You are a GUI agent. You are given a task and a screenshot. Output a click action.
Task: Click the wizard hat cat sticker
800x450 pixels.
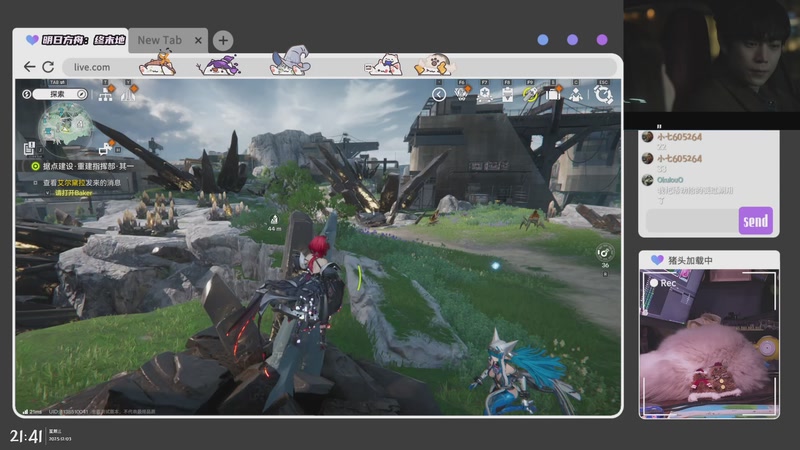[291, 60]
